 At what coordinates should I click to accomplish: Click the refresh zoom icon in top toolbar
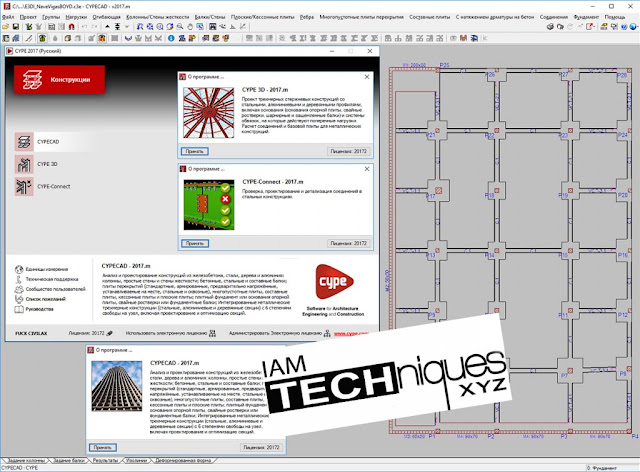pyautogui.click(x=170, y=27)
